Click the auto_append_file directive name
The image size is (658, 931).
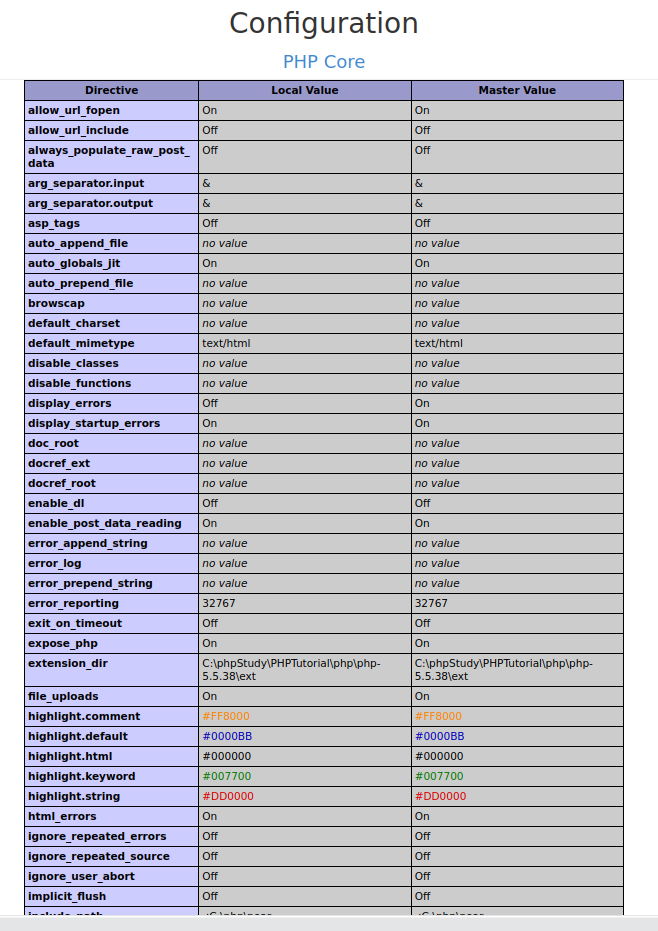[x=78, y=243]
